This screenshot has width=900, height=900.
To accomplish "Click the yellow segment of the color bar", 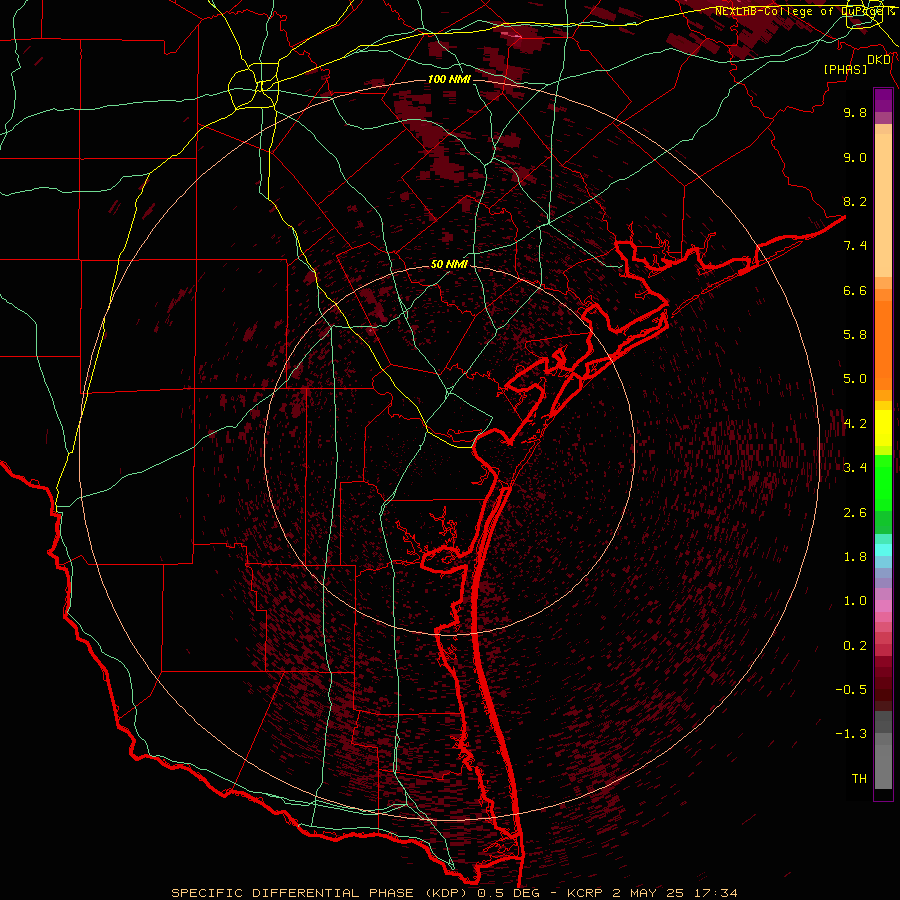I will 883,428.
